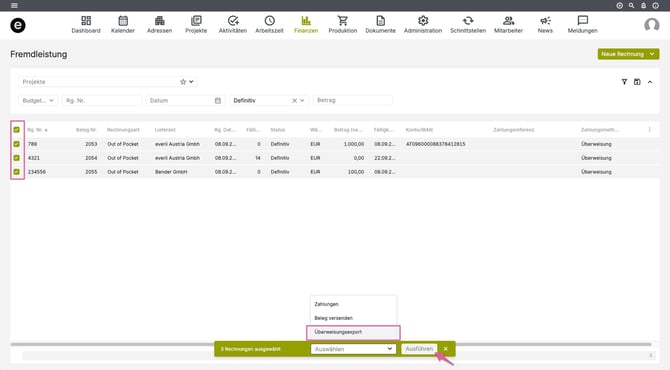
Task: Open the Mitarbeiter module
Action: tap(508, 25)
